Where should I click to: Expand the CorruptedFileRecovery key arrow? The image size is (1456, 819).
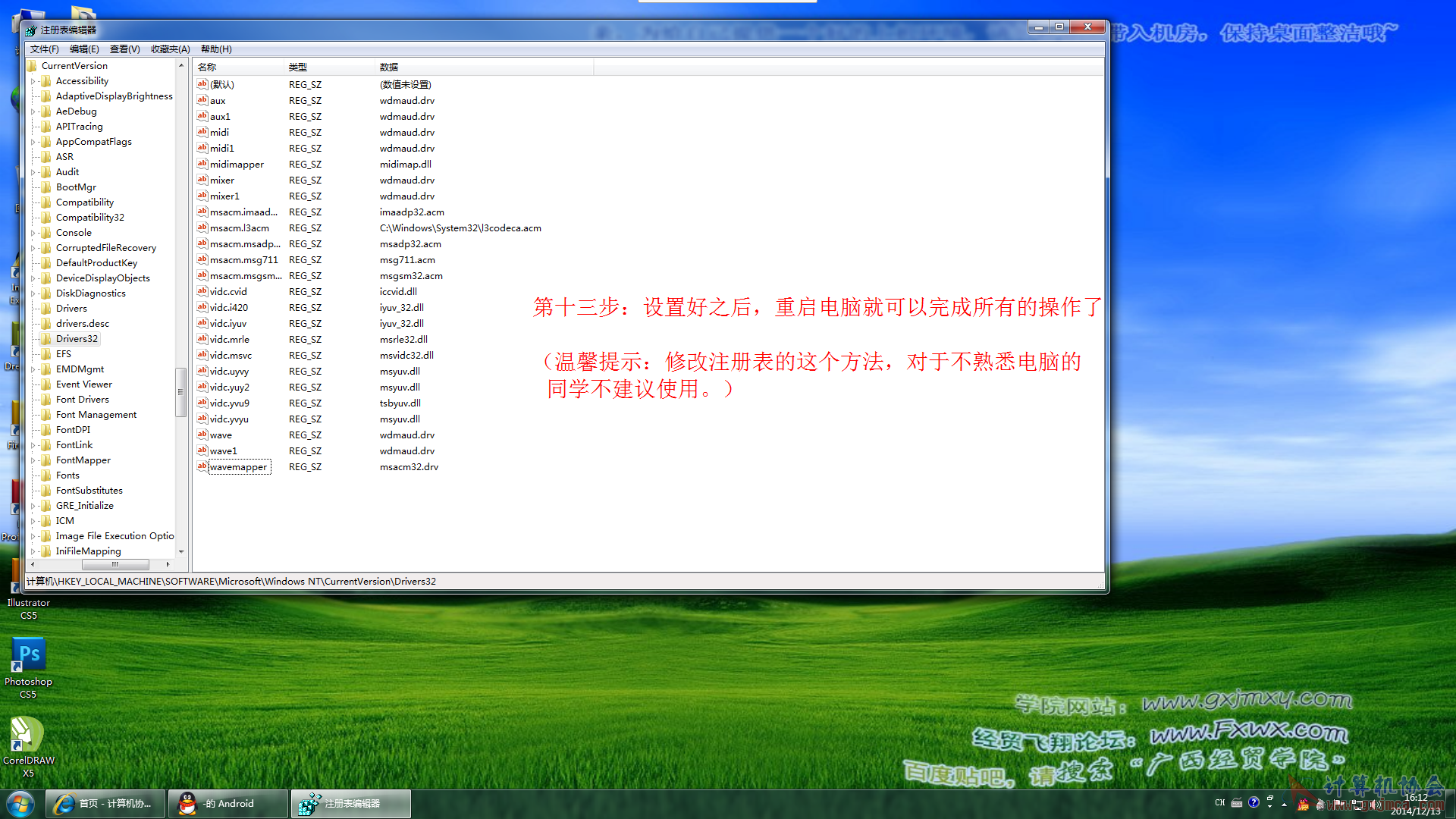pyautogui.click(x=33, y=248)
